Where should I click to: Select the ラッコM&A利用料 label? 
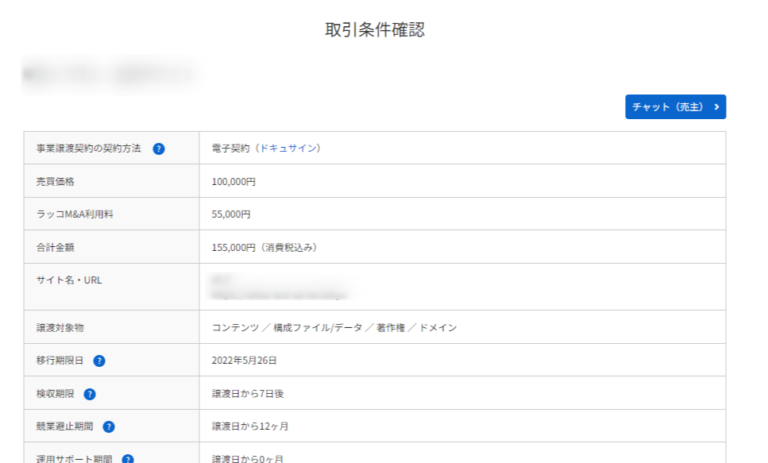tap(74, 214)
